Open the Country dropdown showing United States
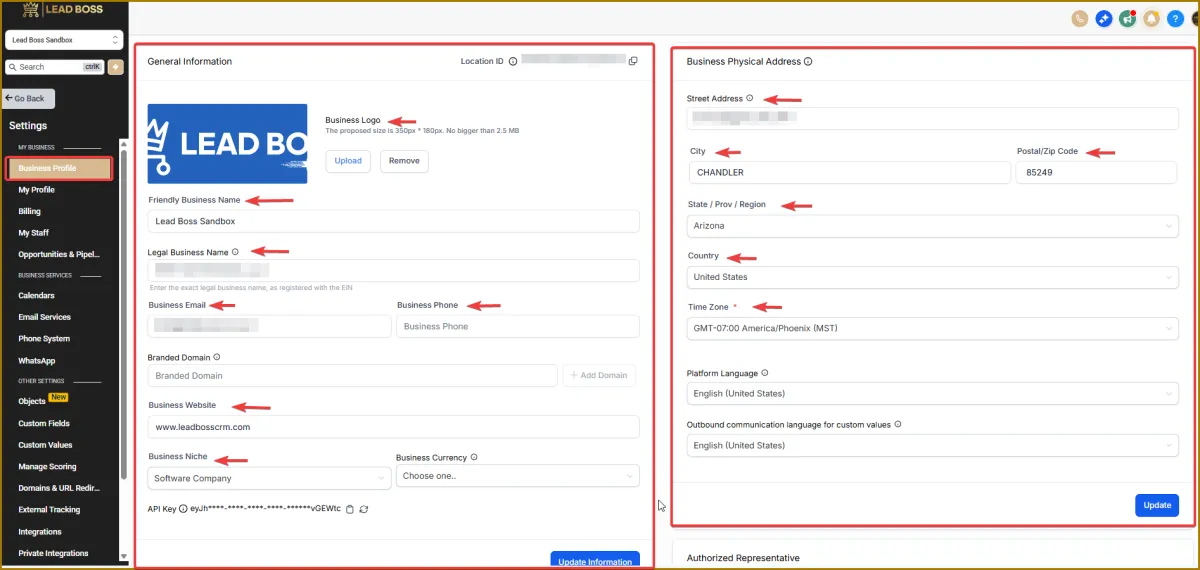1200x570 pixels. (933, 277)
